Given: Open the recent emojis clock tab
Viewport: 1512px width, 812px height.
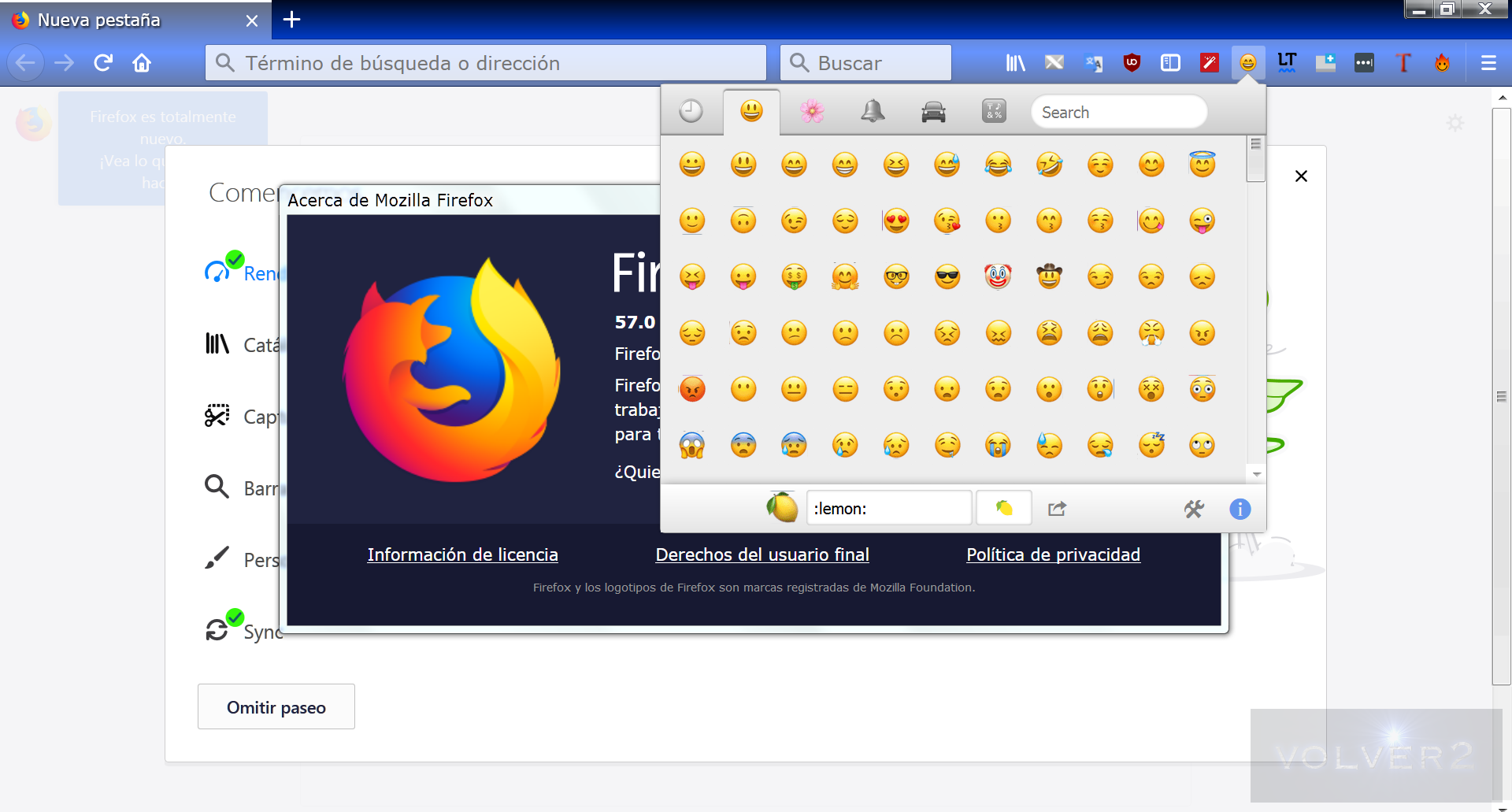Looking at the screenshot, I should [691, 111].
